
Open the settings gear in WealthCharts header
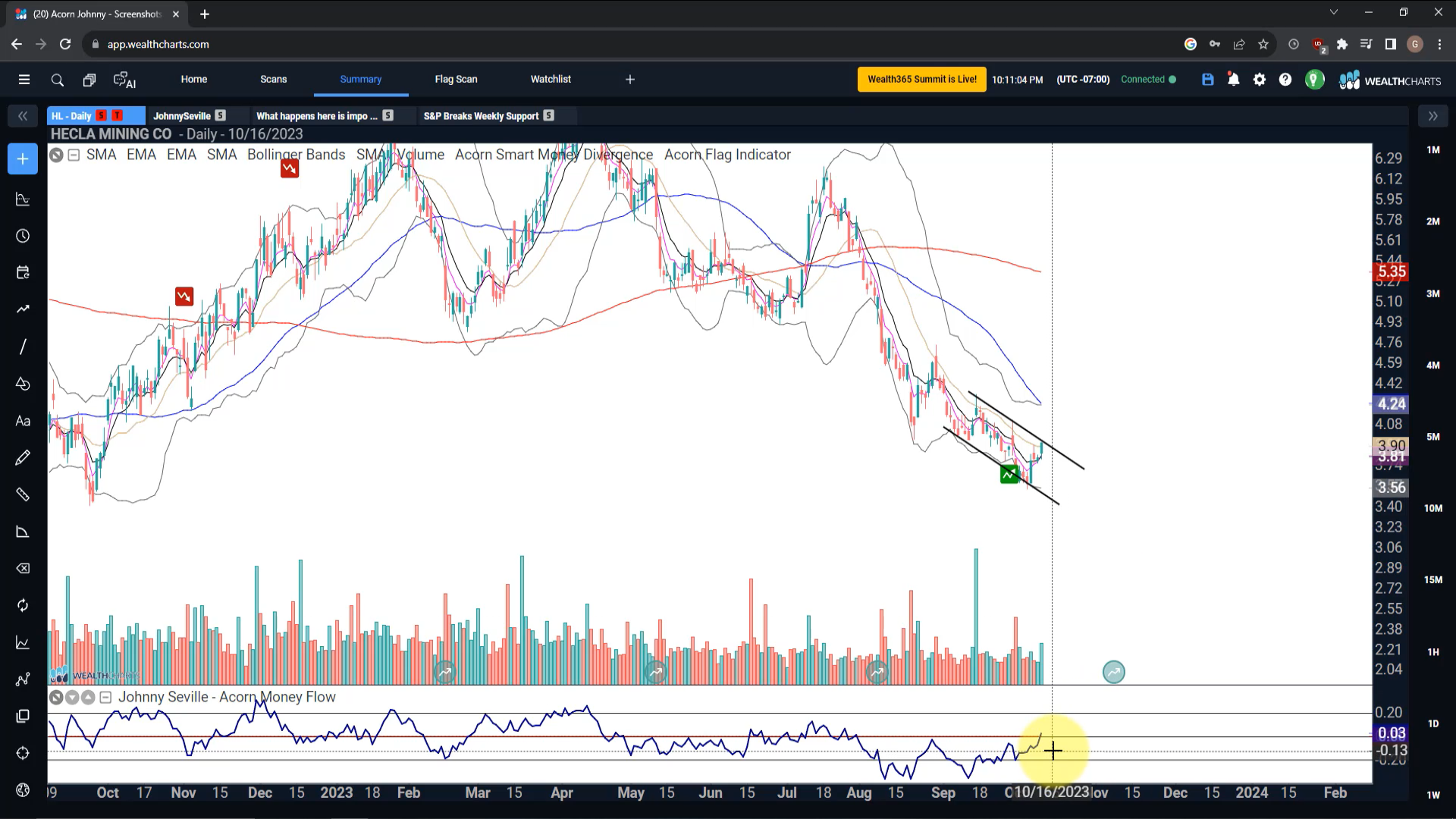click(x=1260, y=80)
